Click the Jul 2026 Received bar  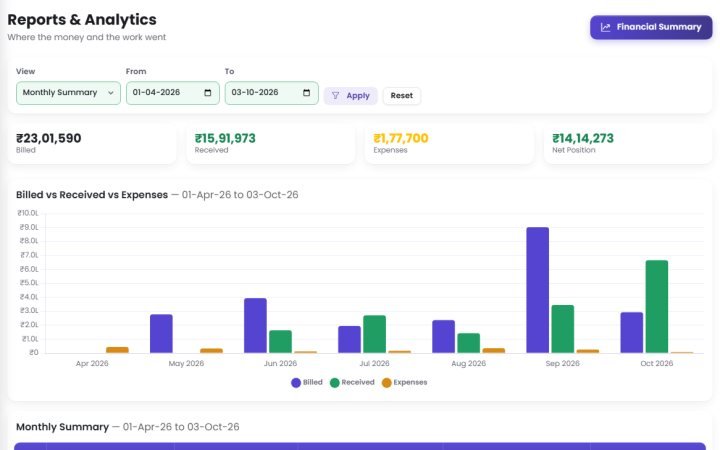tap(374, 334)
